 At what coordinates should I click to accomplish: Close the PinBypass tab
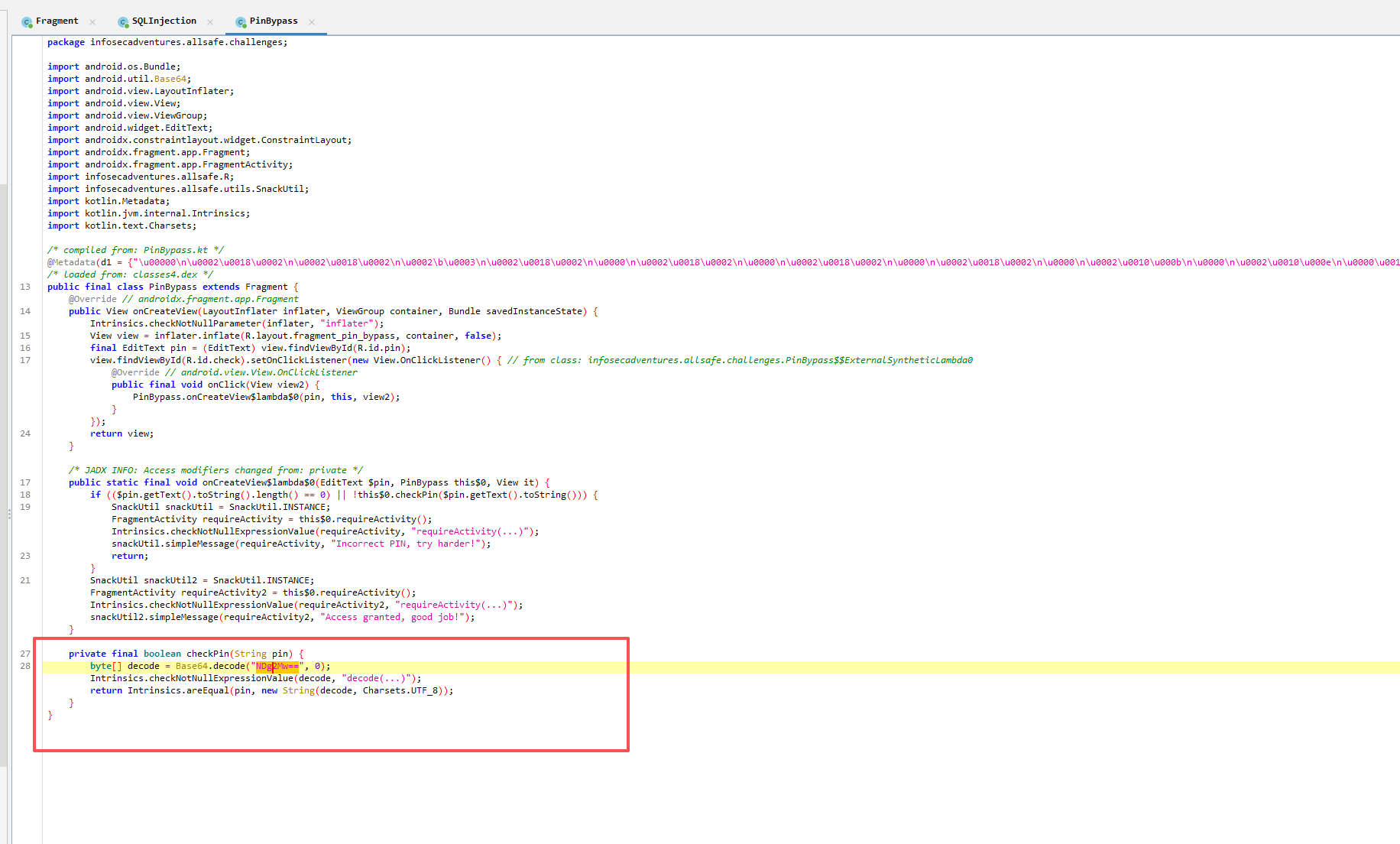(312, 22)
